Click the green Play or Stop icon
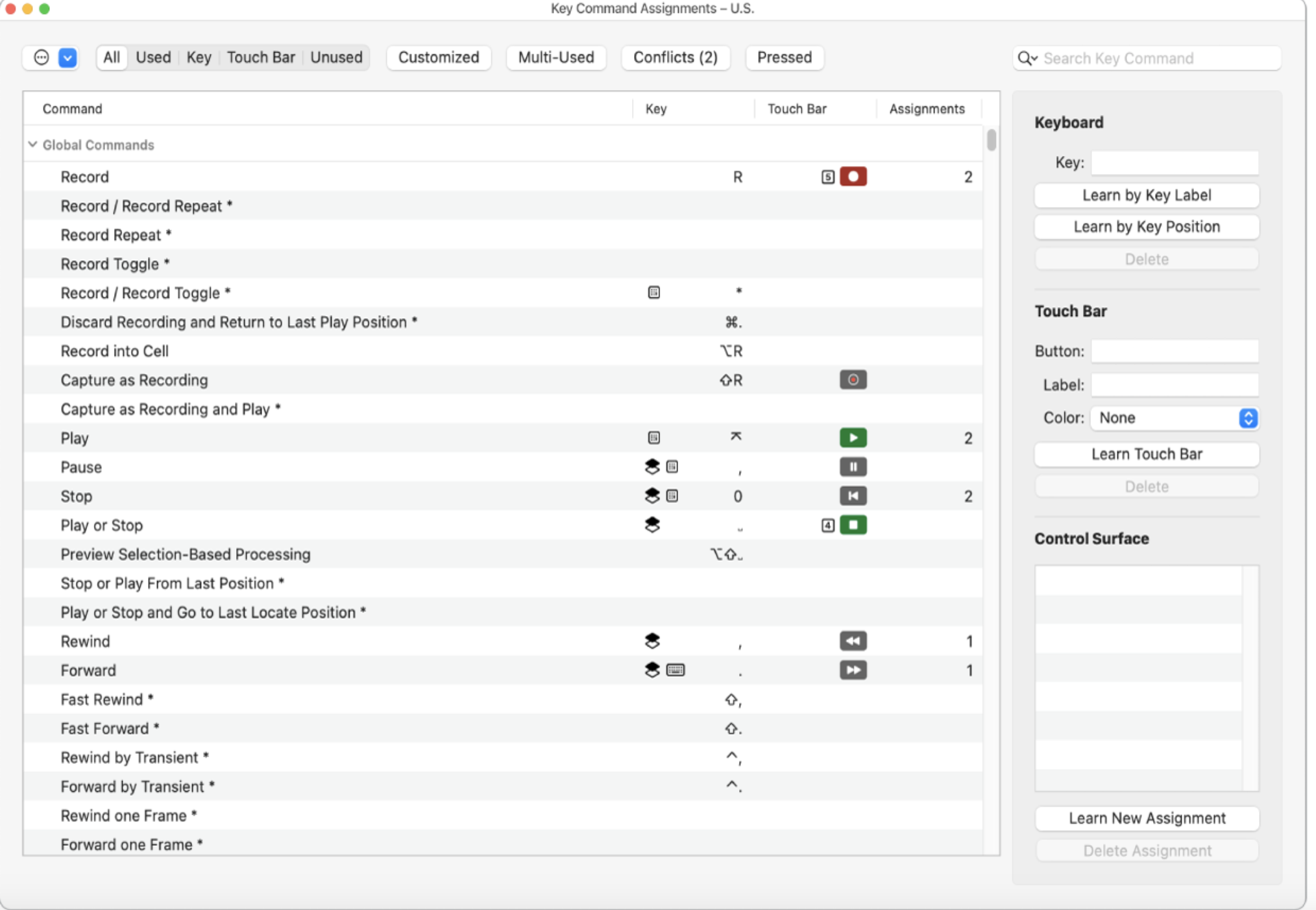 tap(853, 525)
